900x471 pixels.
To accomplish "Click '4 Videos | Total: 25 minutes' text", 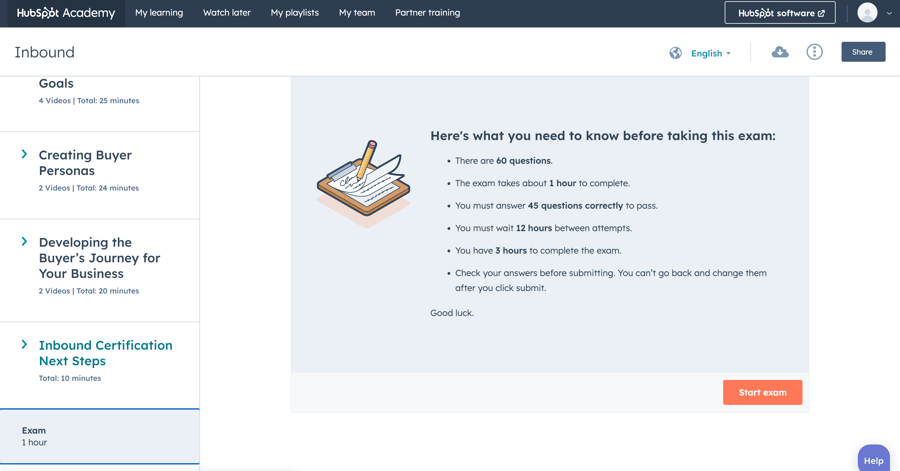I will pos(89,100).
